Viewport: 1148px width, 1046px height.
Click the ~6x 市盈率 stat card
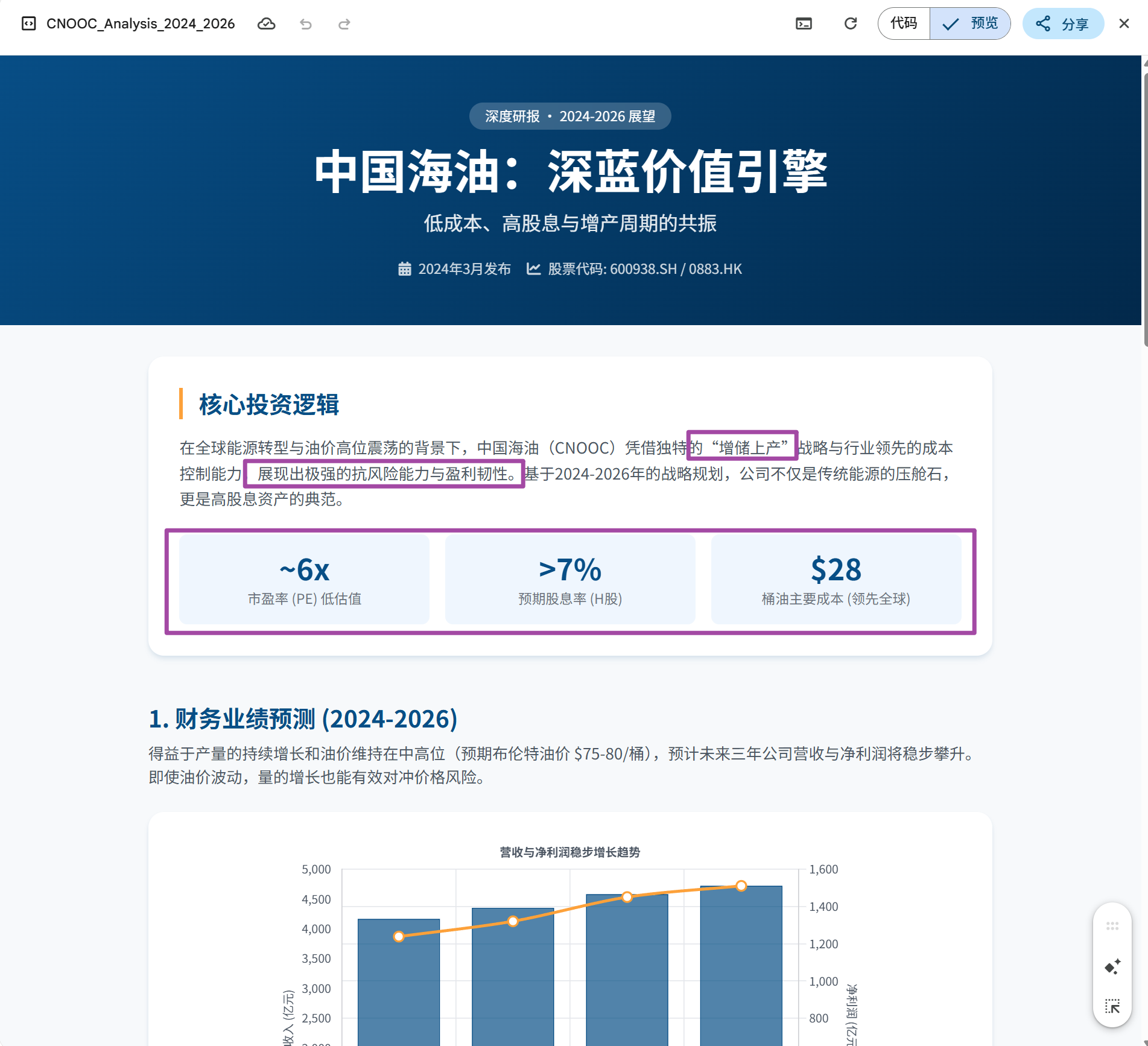point(304,580)
